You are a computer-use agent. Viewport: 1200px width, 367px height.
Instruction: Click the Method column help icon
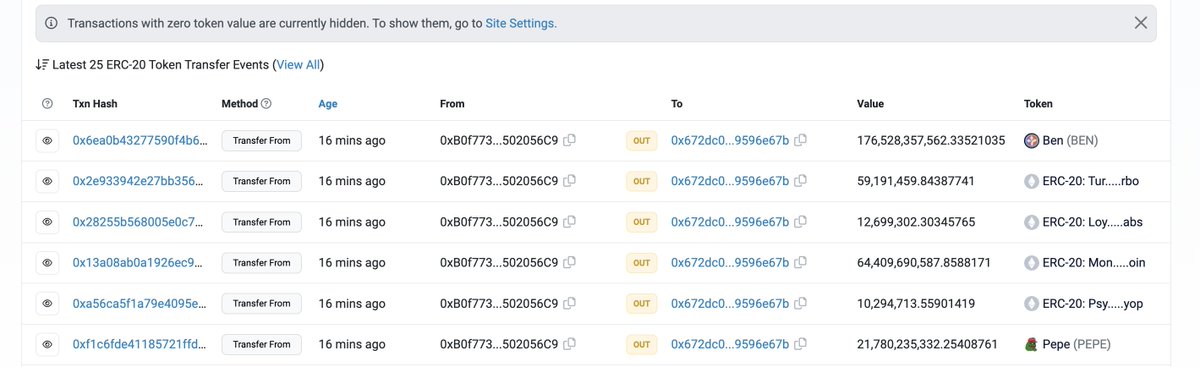pyautogui.click(x=266, y=104)
